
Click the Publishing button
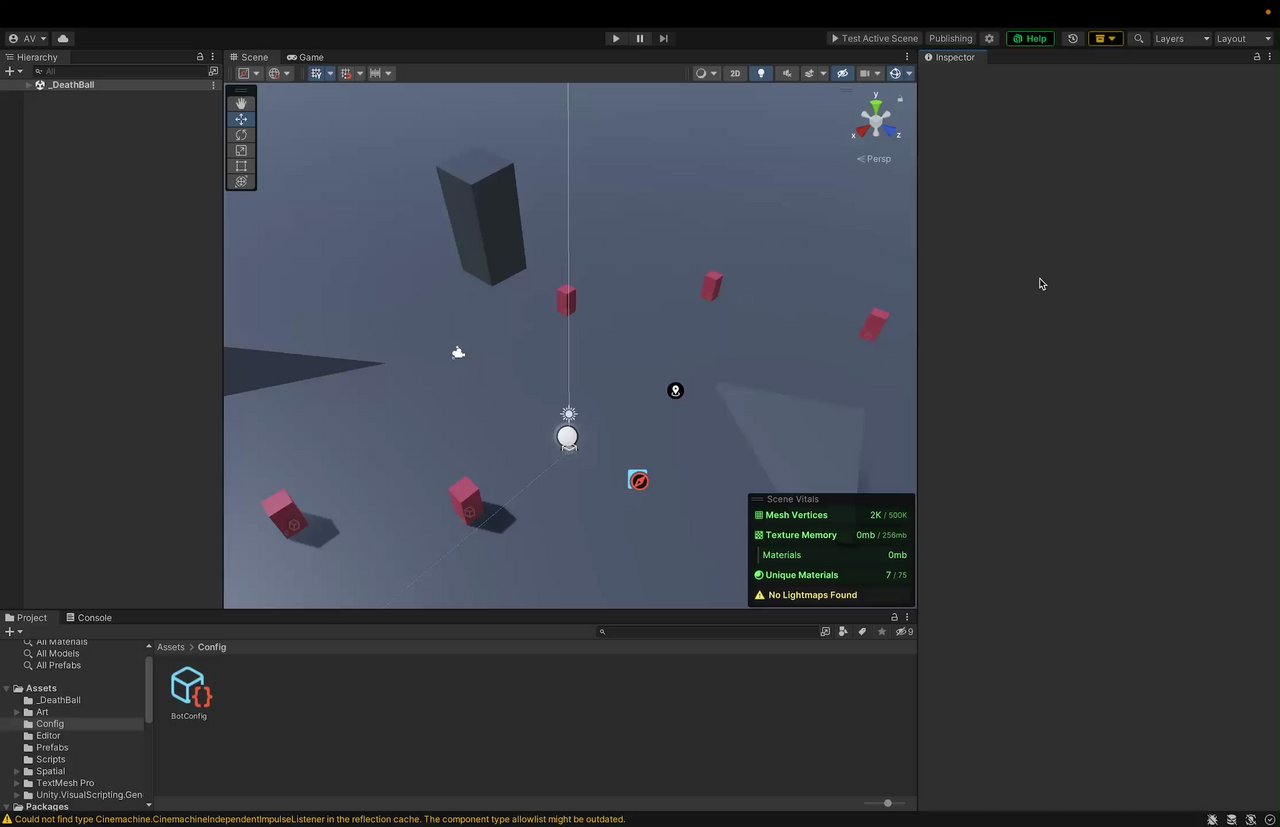[x=950, y=39]
